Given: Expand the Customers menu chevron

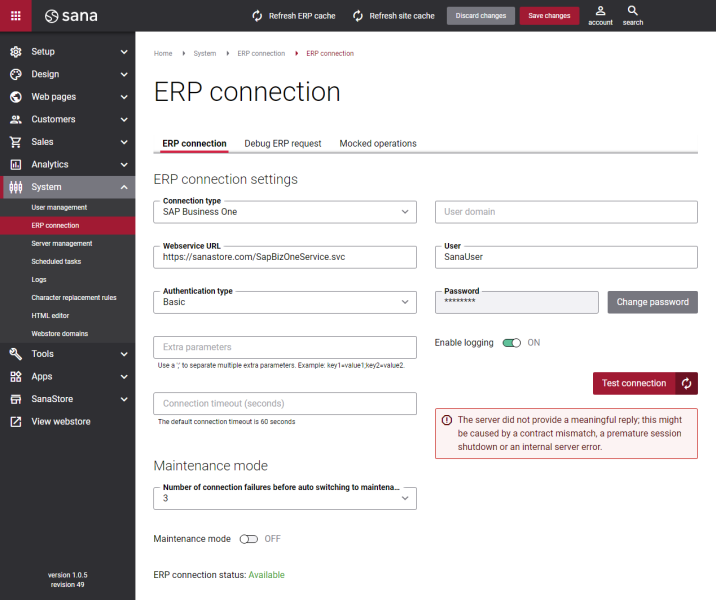Looking at the screenshot, I should [x=124, y=119].
